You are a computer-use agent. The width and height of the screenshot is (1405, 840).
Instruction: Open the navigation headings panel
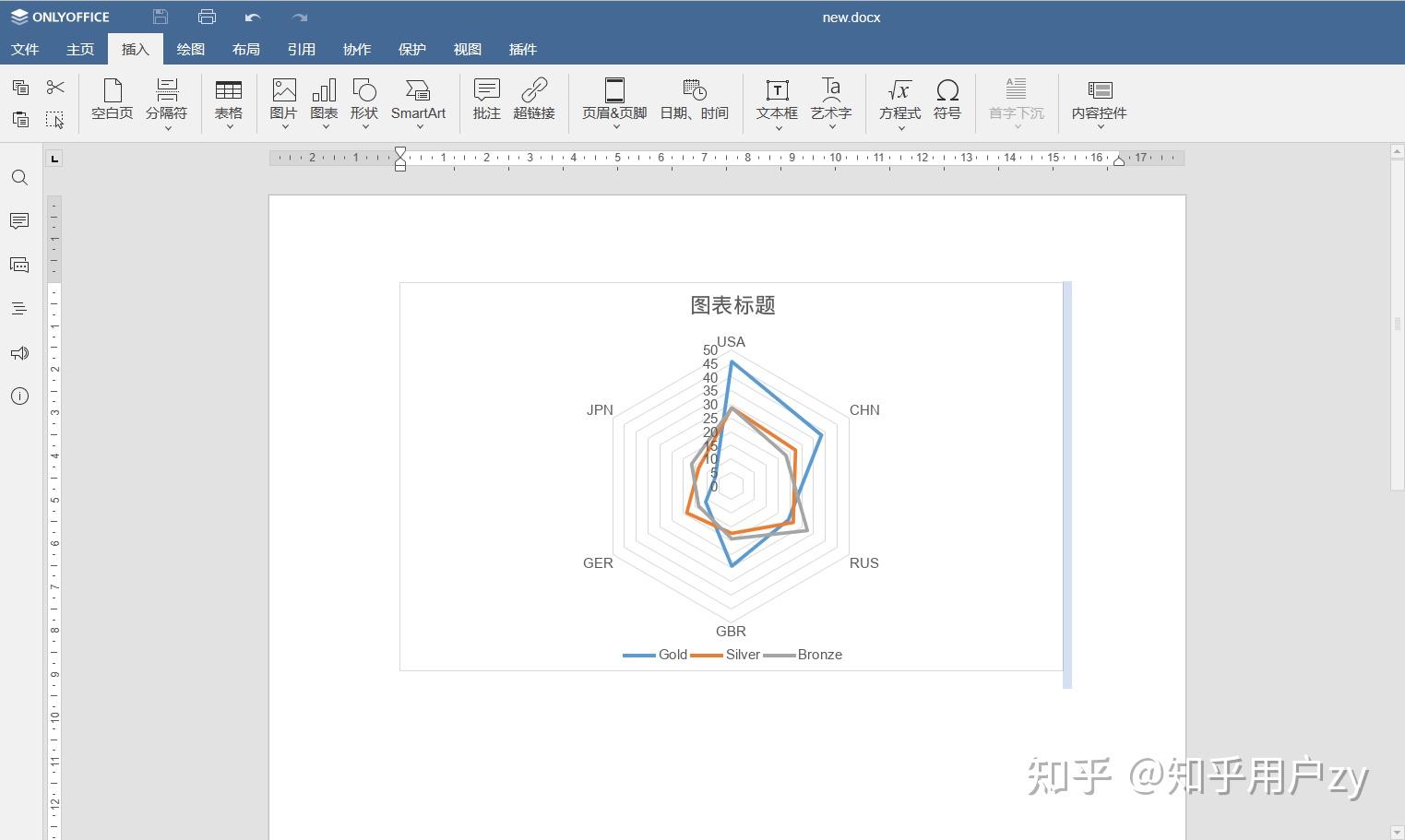pos(19,308)
